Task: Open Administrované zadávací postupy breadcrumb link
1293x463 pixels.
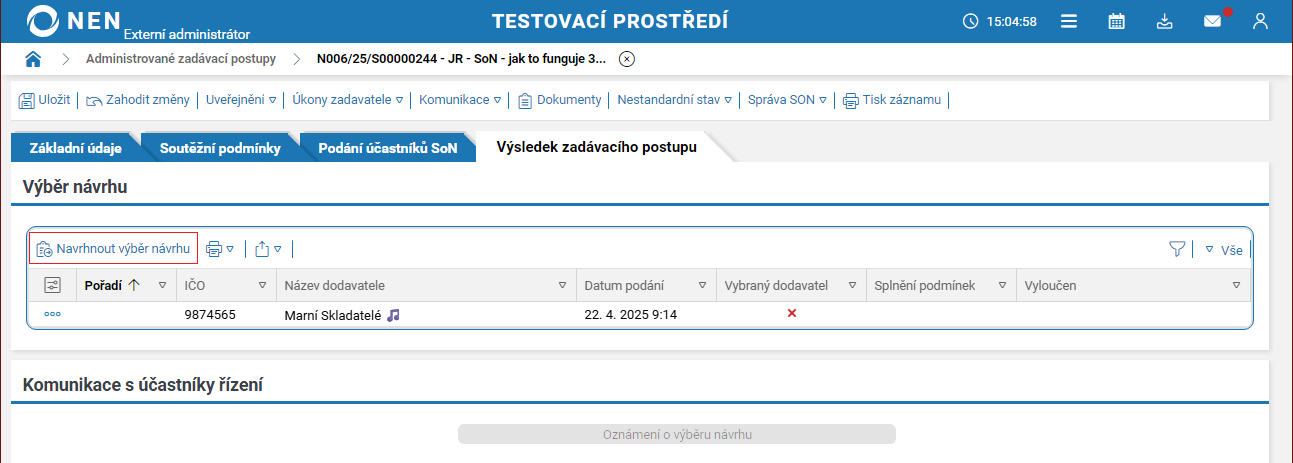Action: 181,59
